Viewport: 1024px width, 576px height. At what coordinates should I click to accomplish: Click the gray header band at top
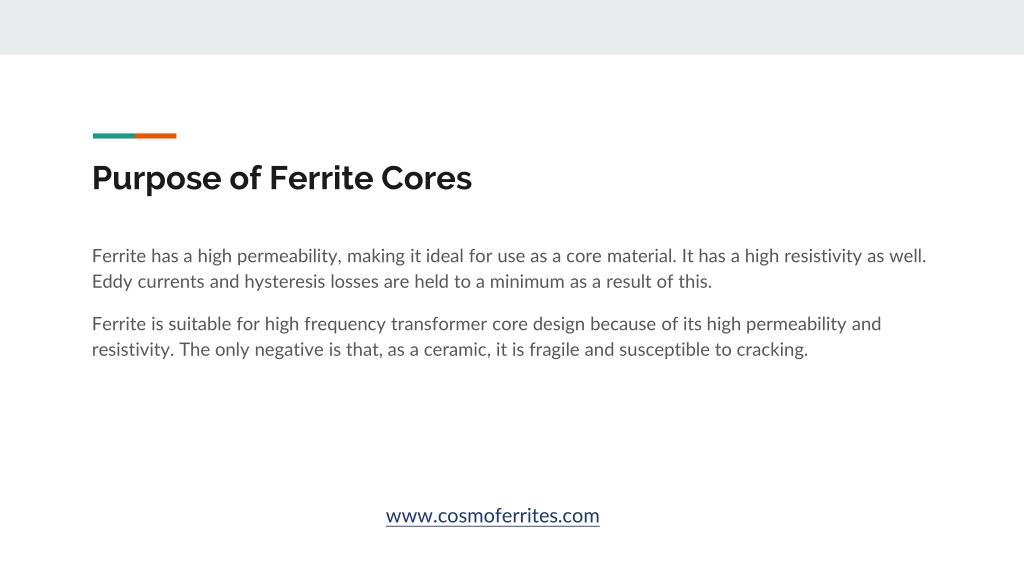(x=512, y=27)
